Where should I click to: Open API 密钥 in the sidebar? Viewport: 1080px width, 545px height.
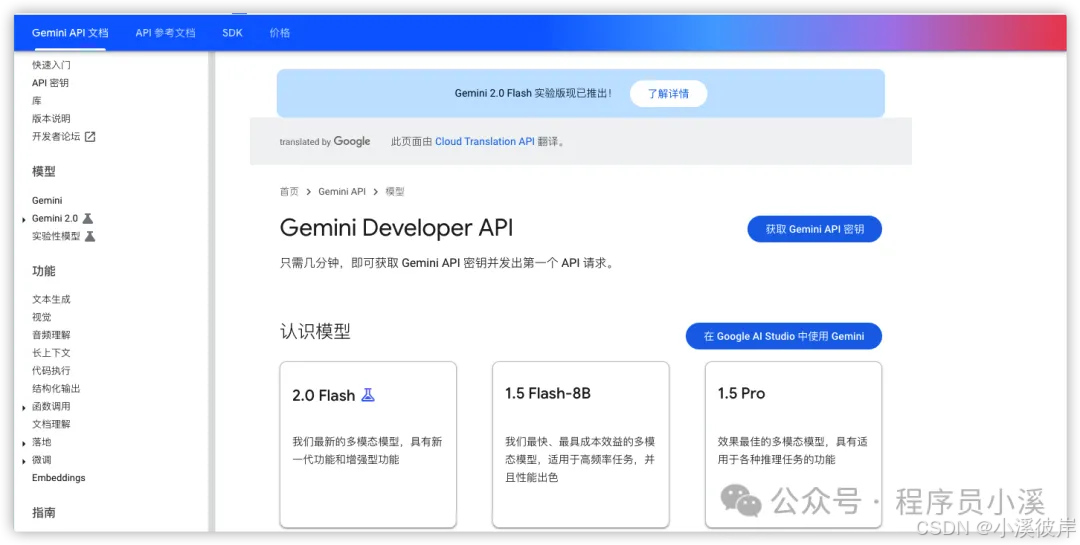(x=50, y=83)
